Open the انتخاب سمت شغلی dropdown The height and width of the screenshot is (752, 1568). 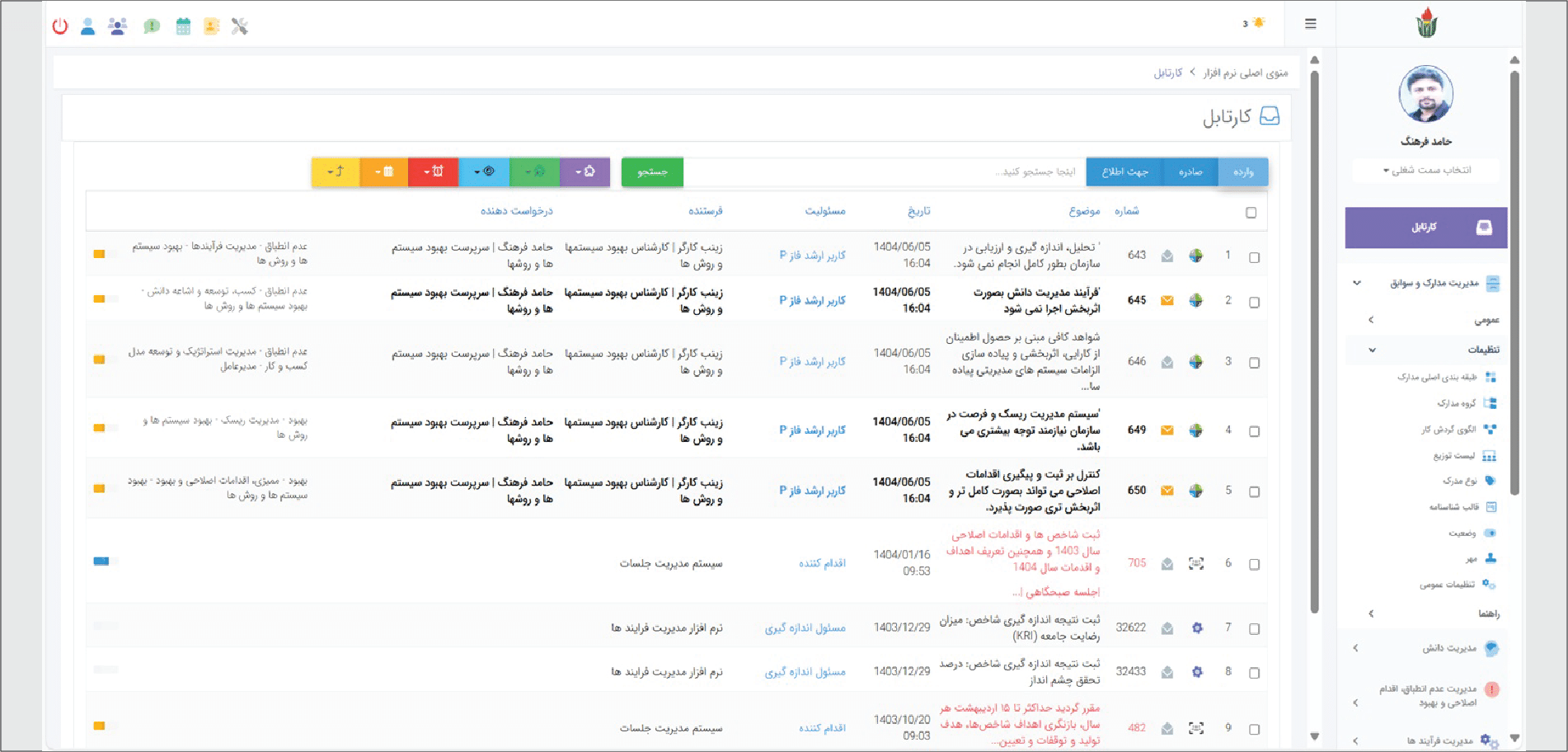coord(1426,171)
